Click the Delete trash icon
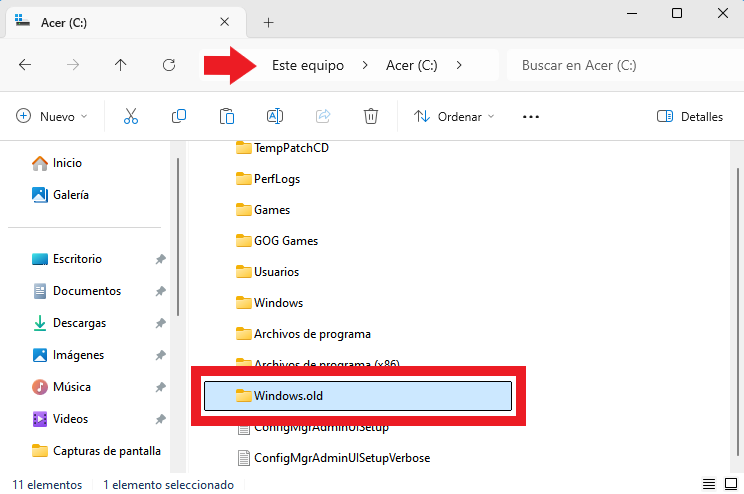The width and height of the screenshot is (744, 494). (371, 116)
